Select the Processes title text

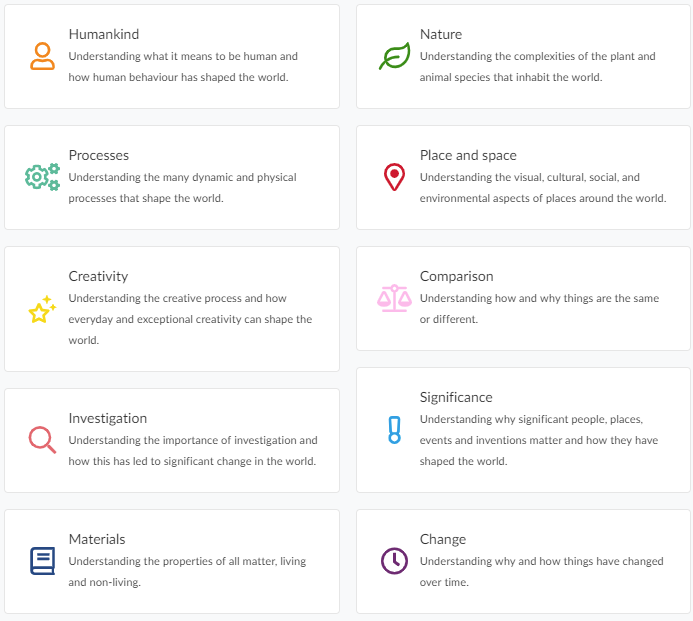tap(98, 156)
